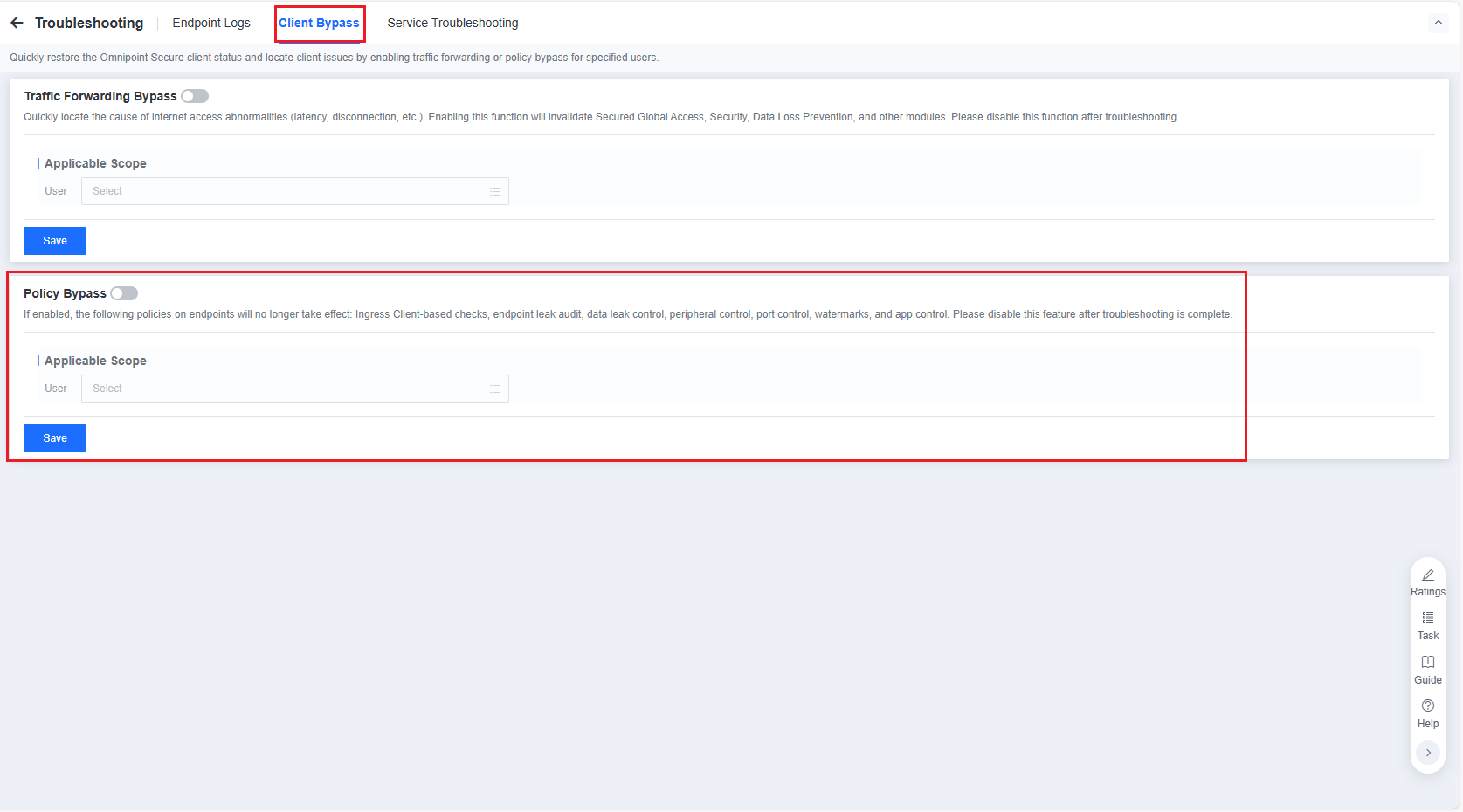The image size is (1463, 812).
Task: Go back using the Troubleshooting arrow
Action: point(17,23)
